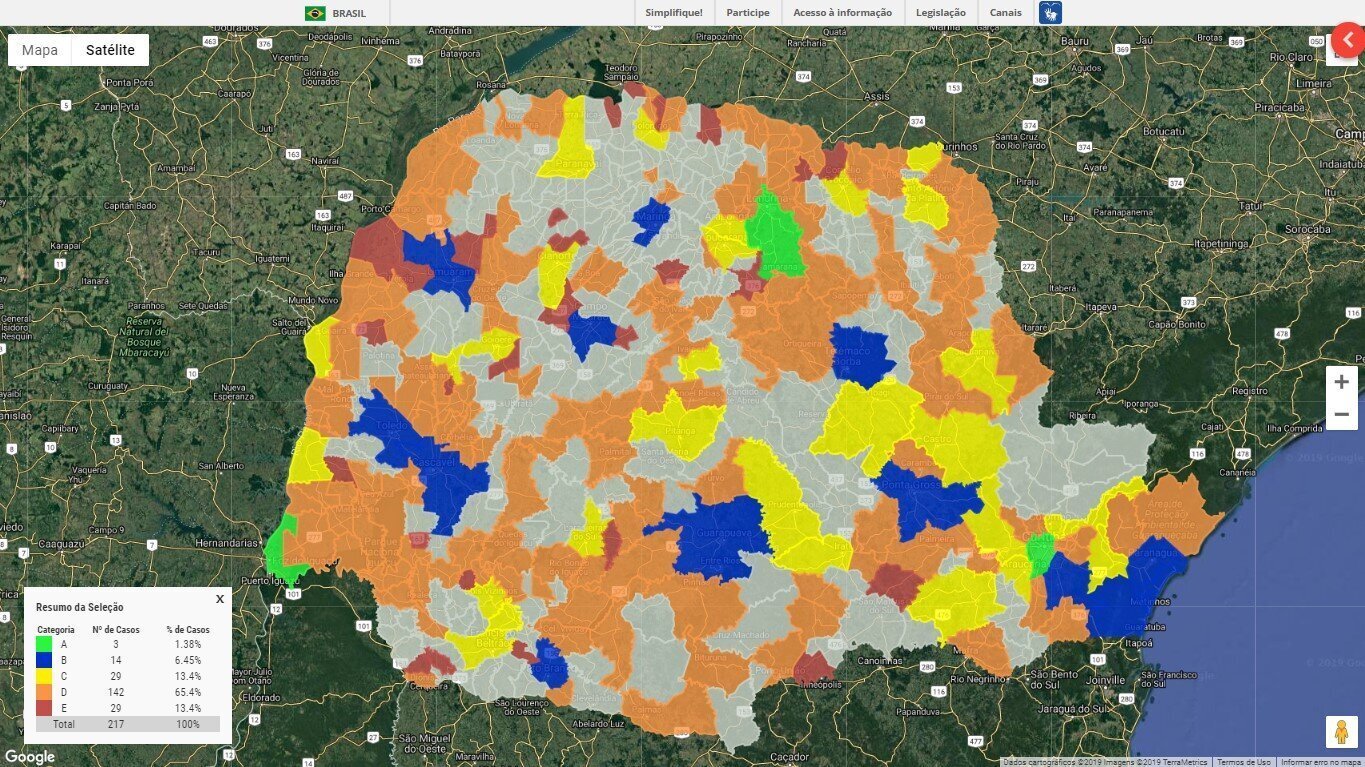Click the 65.4% value in the legend
This screenshot has width=1365, height=767.
(x=188, y=692)
